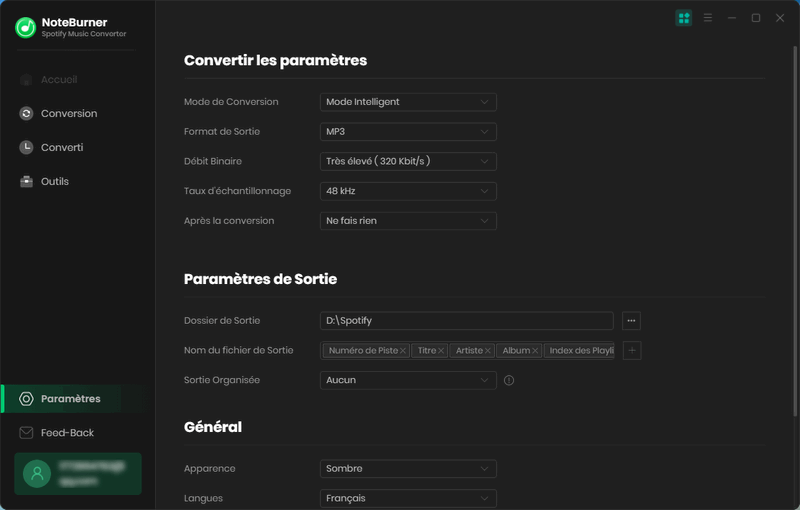Switch to the Converti sidebar tab
This screenshot has height=510, width=800.
(61, 148)
